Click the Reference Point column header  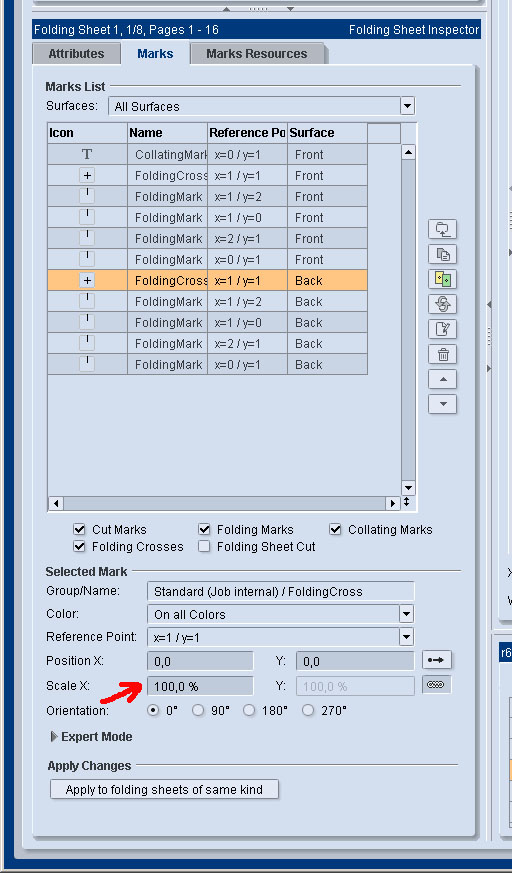(x=248, y=133)
